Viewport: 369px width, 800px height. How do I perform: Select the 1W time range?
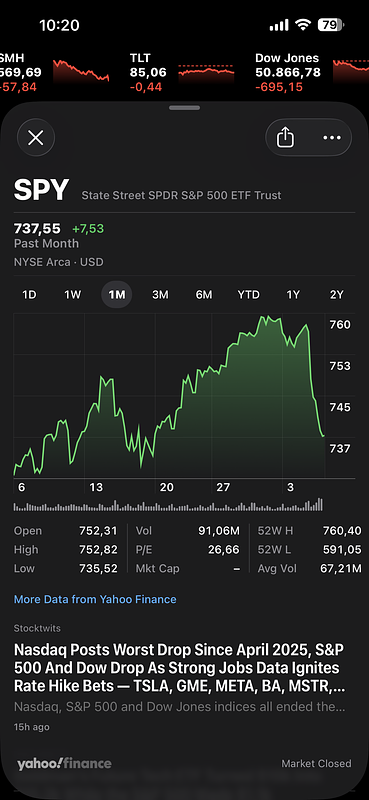[x=72, y=294]
